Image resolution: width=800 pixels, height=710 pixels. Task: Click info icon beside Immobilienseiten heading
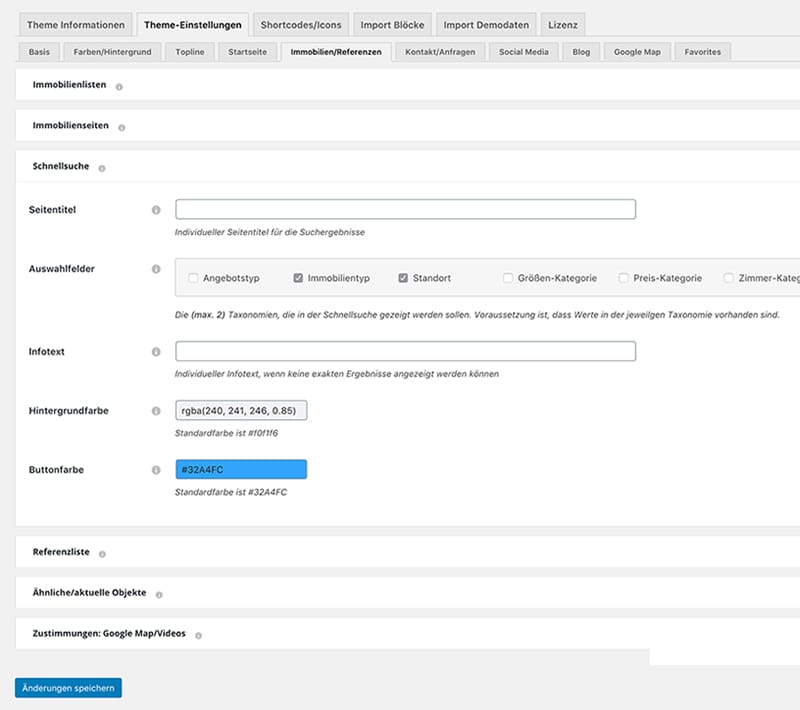121,127
